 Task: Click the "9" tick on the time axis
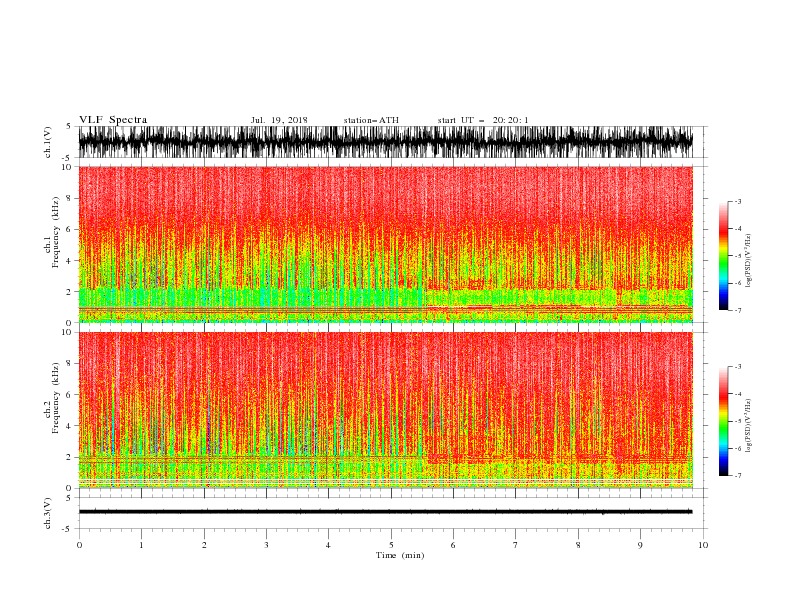point(640,545)
